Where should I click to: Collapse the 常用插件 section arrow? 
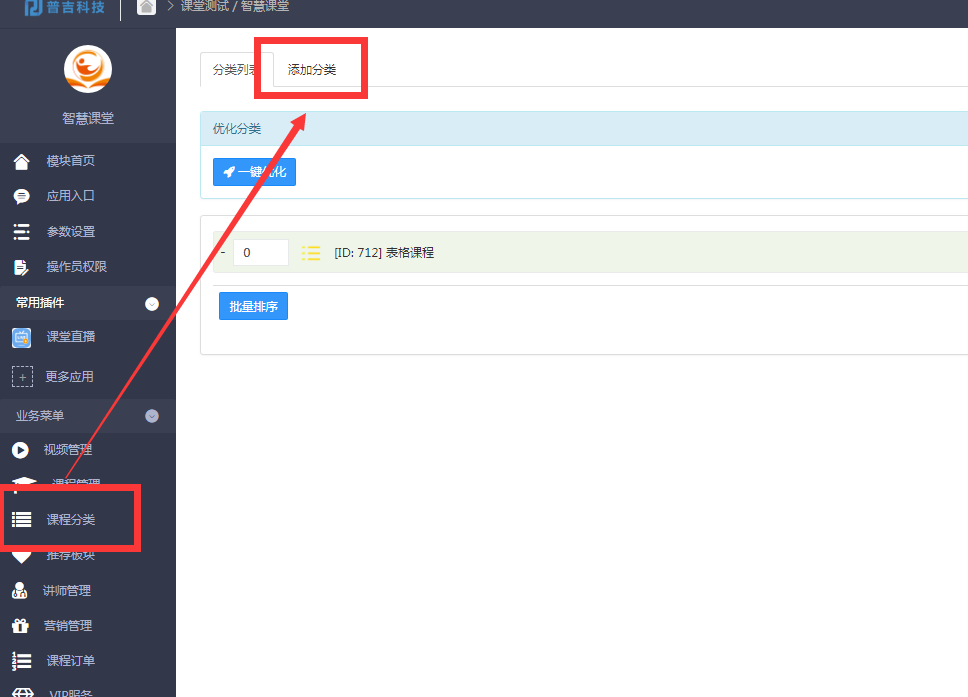(152, 304)
